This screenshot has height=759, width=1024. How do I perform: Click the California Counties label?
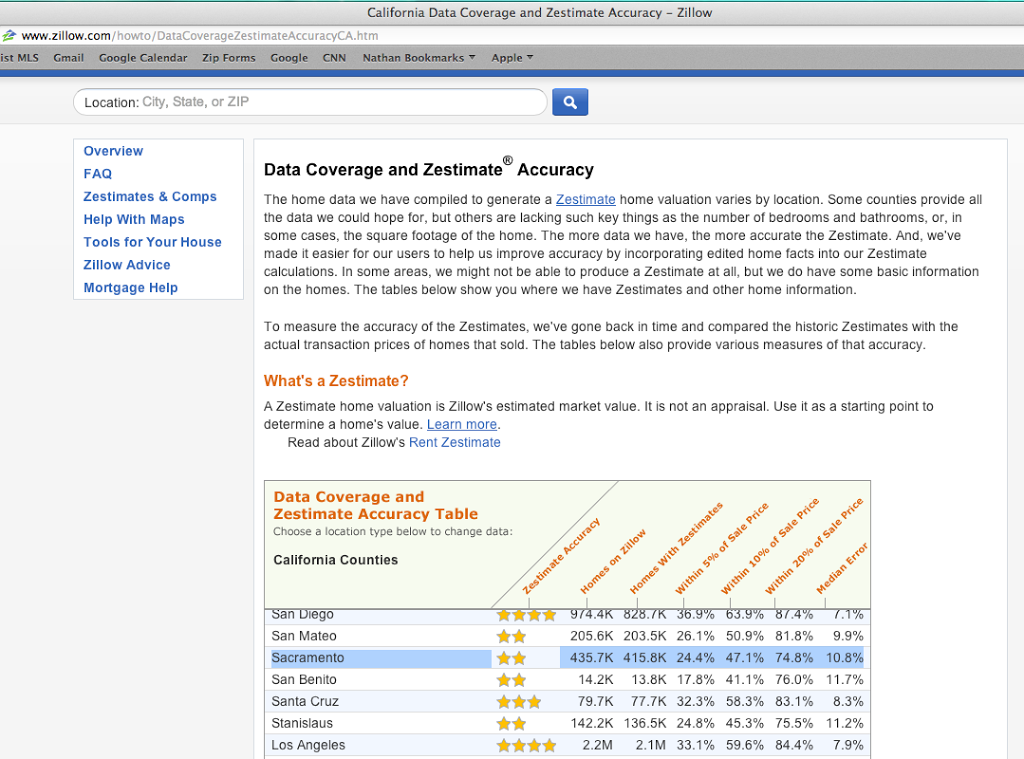tap(336, 560)
